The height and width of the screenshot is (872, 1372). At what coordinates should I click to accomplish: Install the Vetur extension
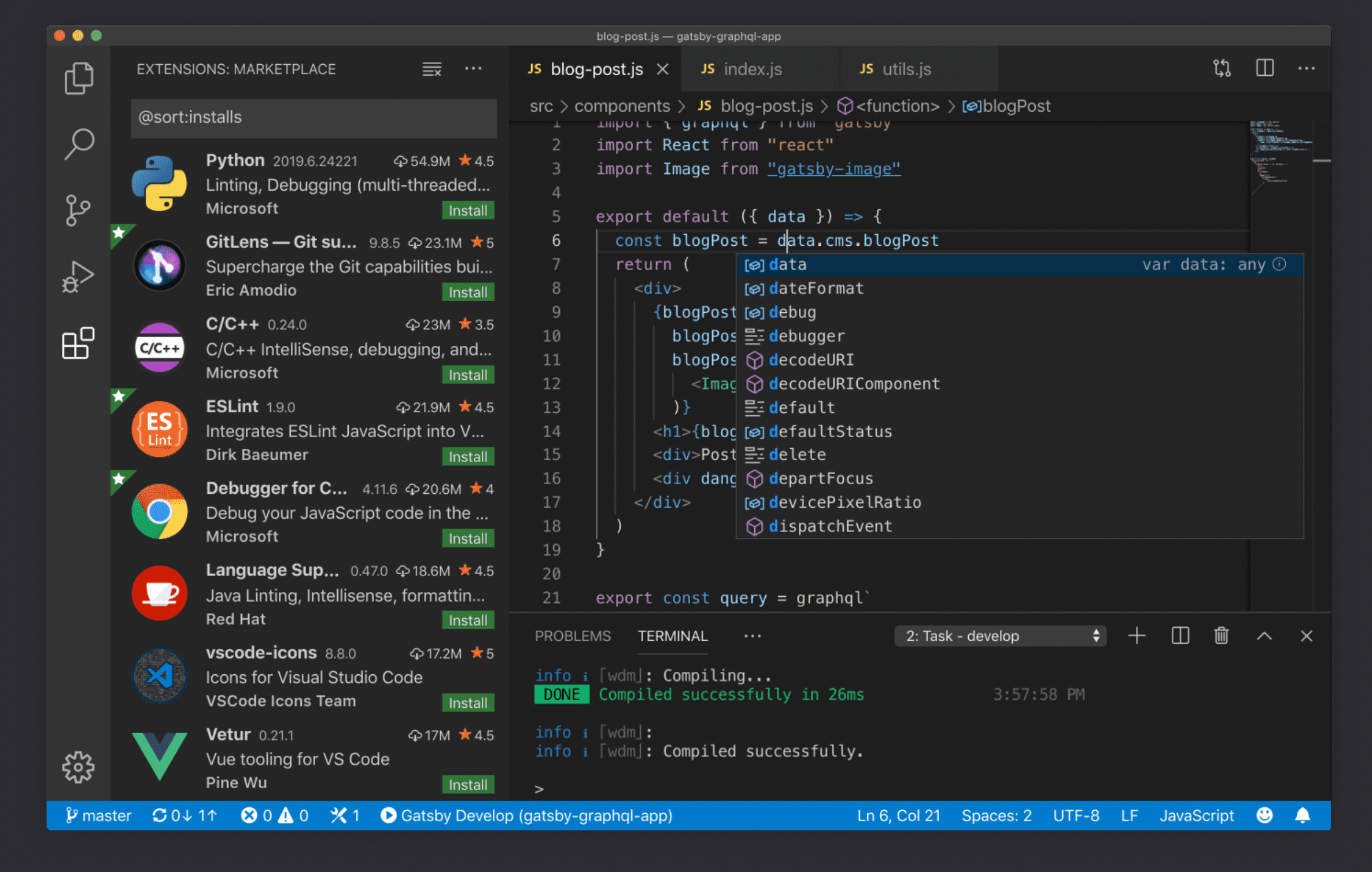(468, 785)
